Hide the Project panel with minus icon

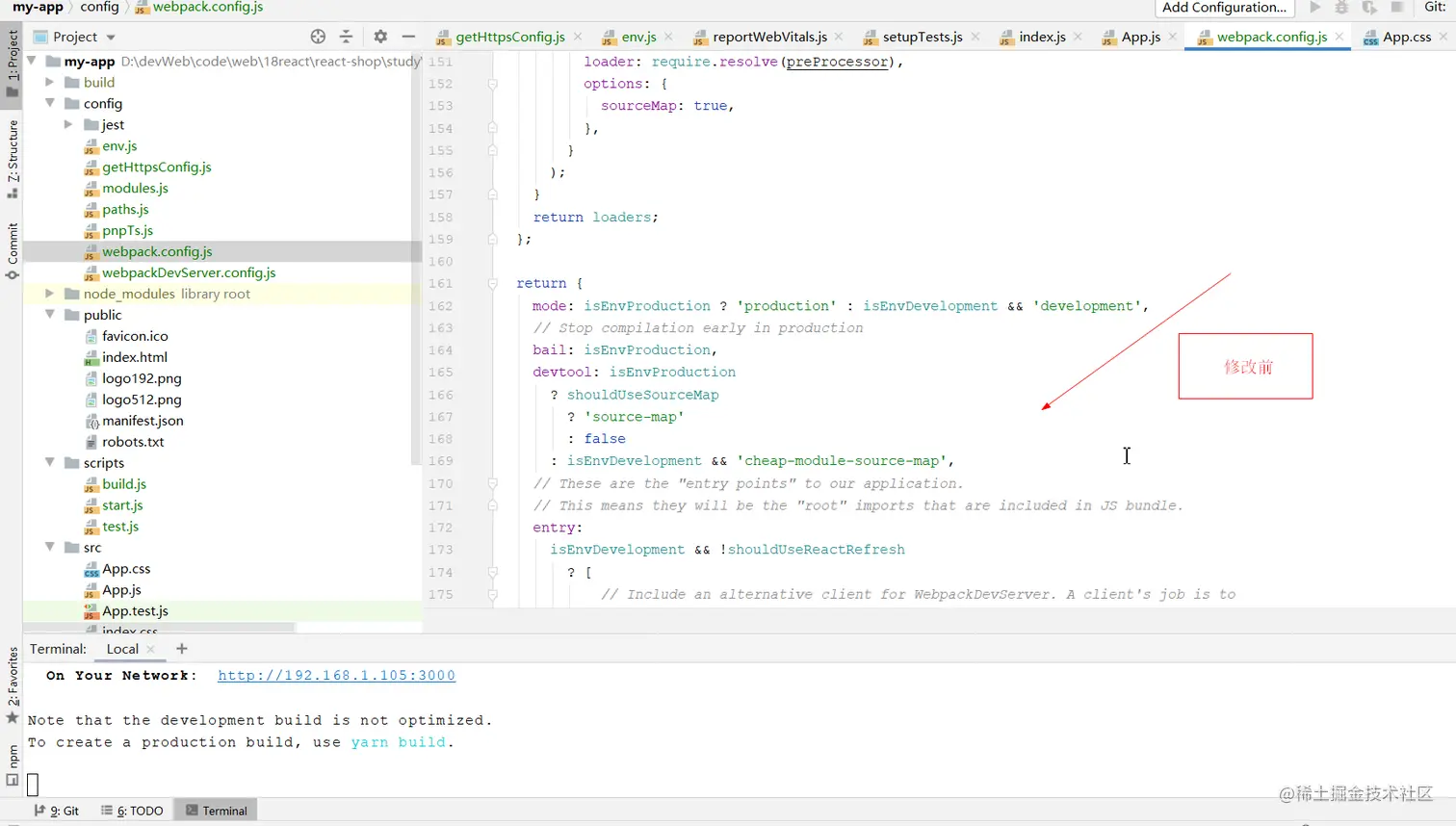tap(408, 37)
